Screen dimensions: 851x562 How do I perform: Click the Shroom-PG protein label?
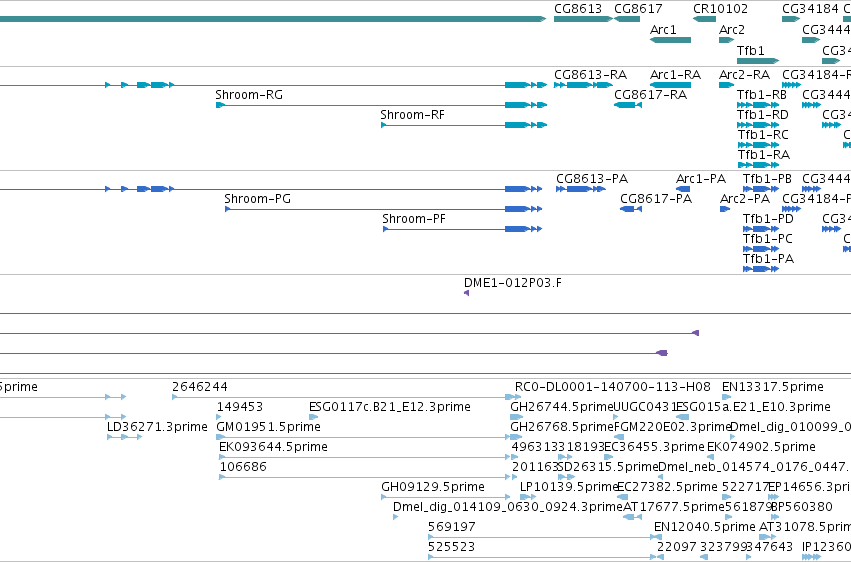click(258, 199)
